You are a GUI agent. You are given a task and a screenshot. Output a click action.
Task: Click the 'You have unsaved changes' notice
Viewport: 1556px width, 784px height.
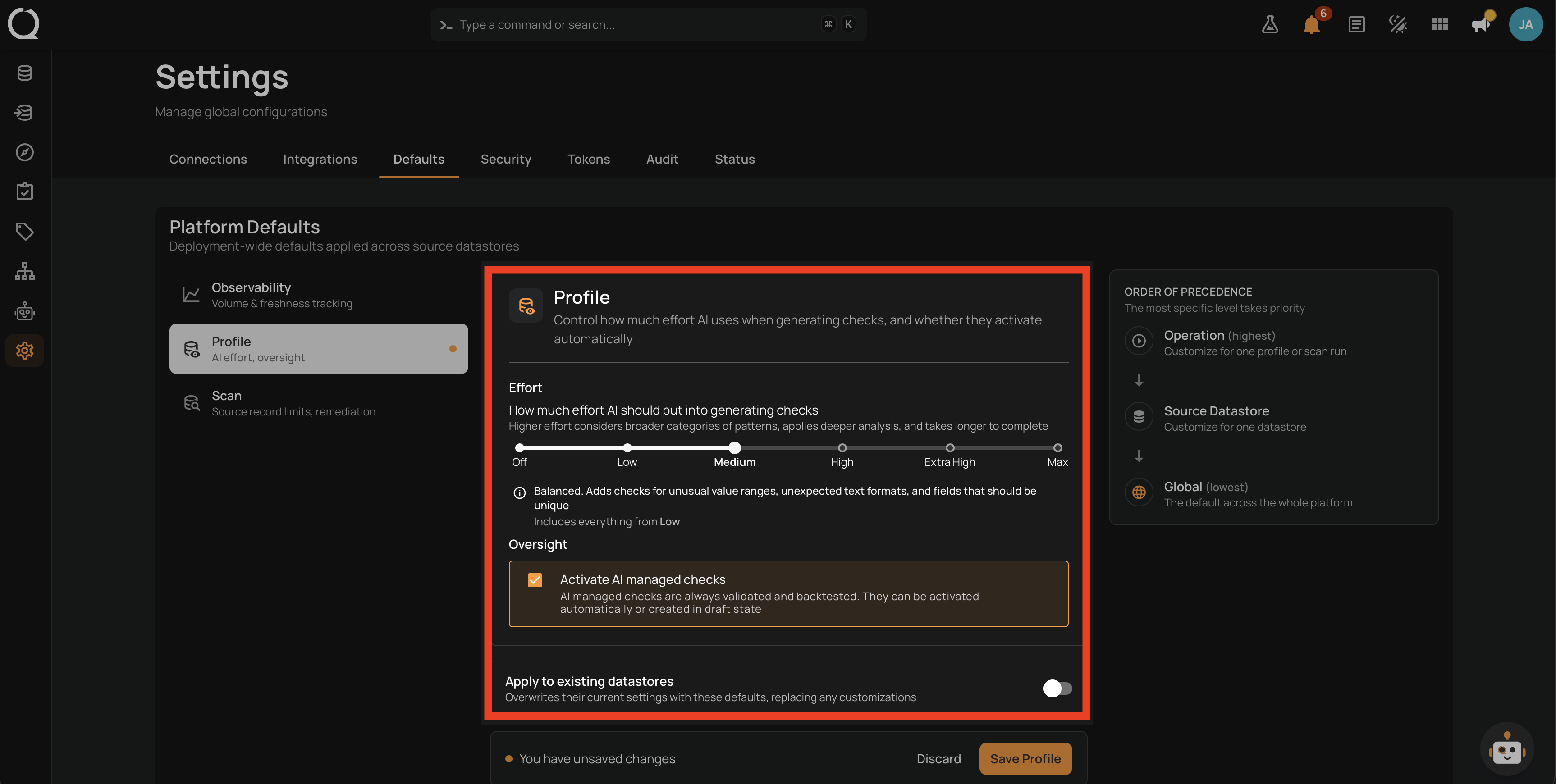(x=597, y=759)
